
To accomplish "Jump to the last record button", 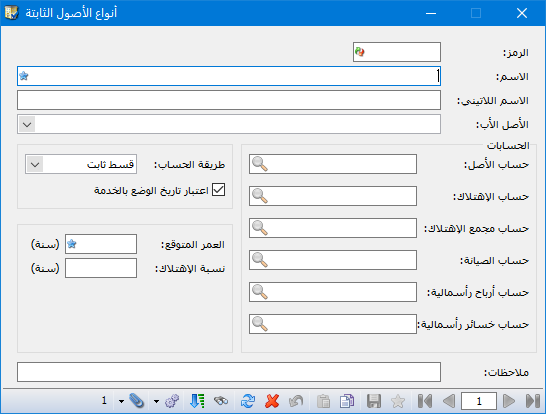I will click(532, 401).
